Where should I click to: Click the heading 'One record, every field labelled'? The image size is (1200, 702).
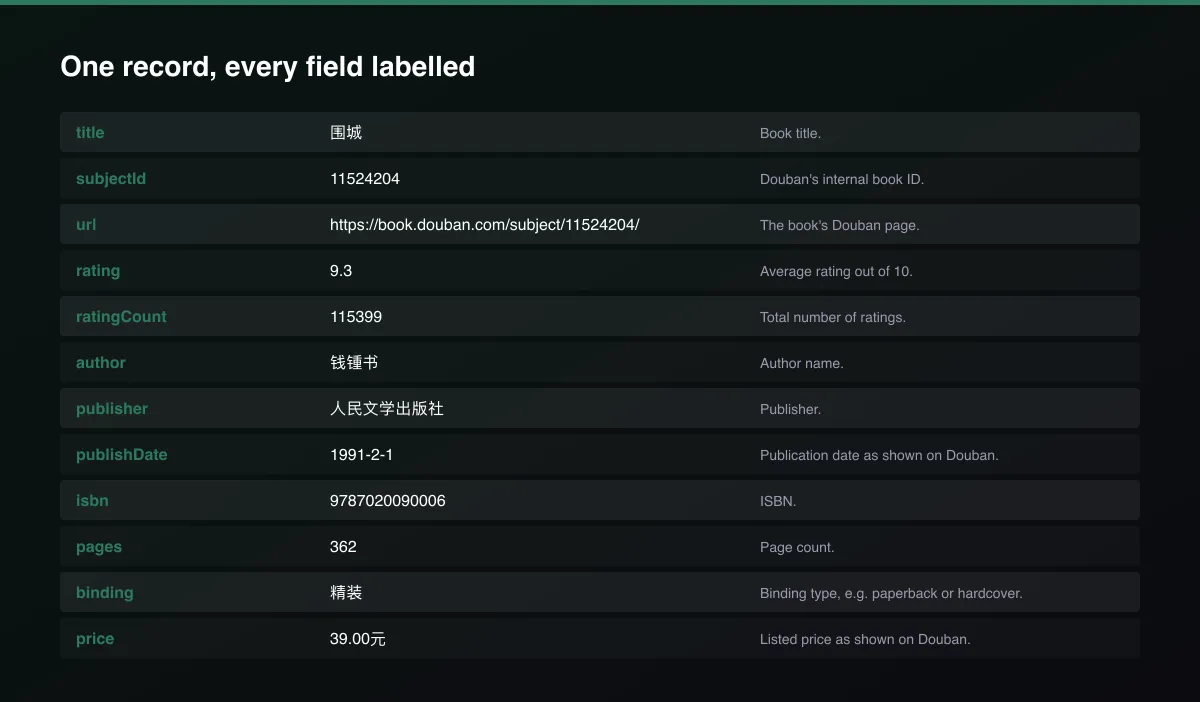click(x=267, y=67)
